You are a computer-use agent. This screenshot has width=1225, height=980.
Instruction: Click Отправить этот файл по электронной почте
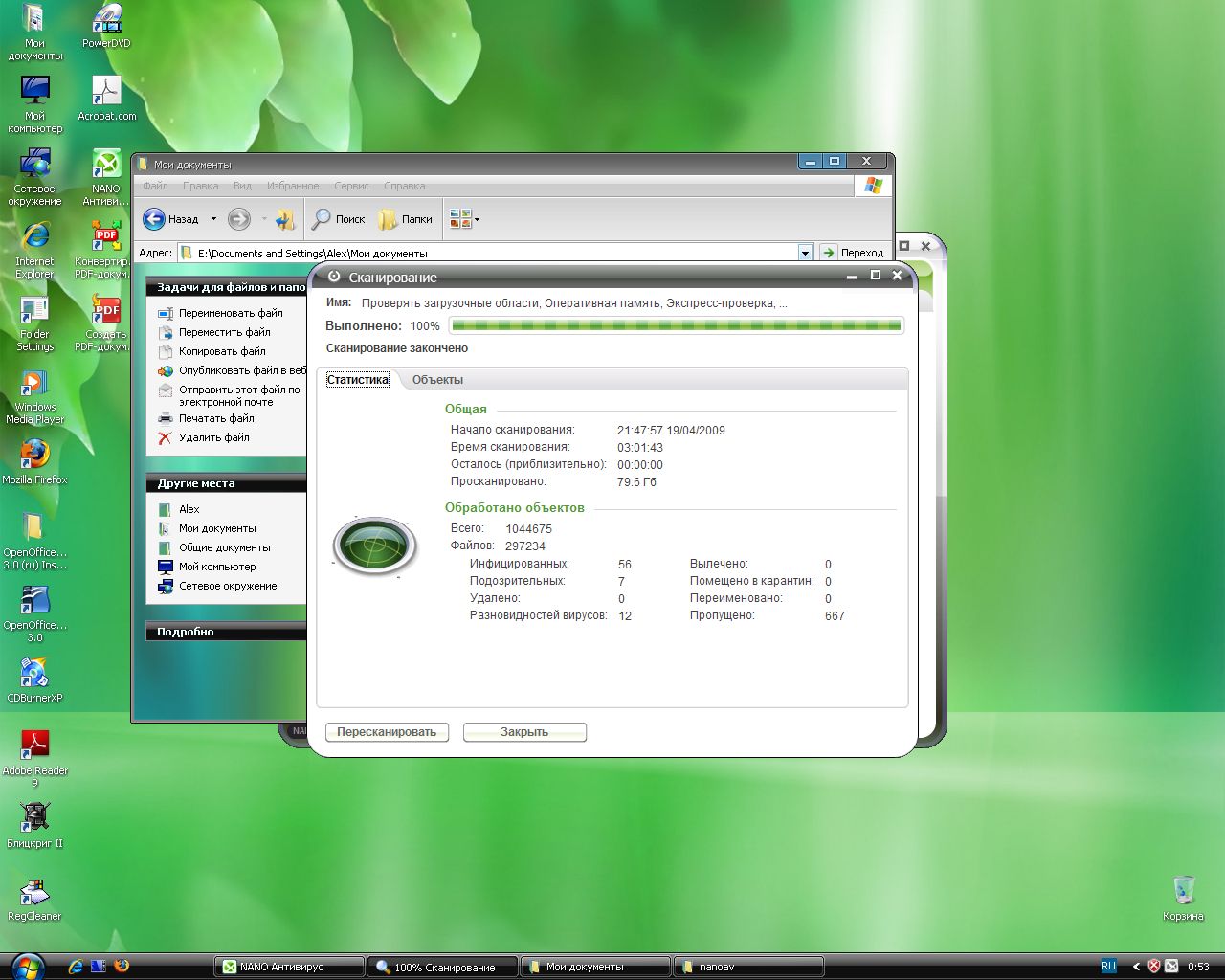[x=239, y=395]
